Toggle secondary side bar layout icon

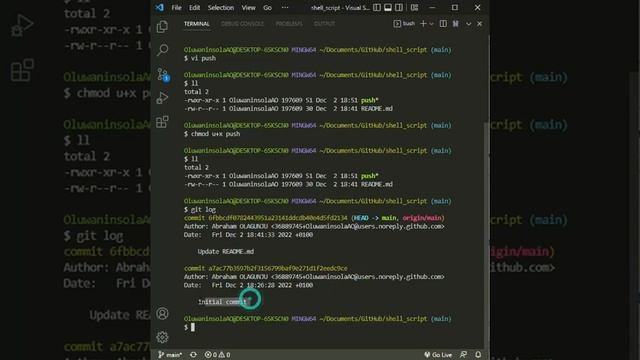pos(399,7)
